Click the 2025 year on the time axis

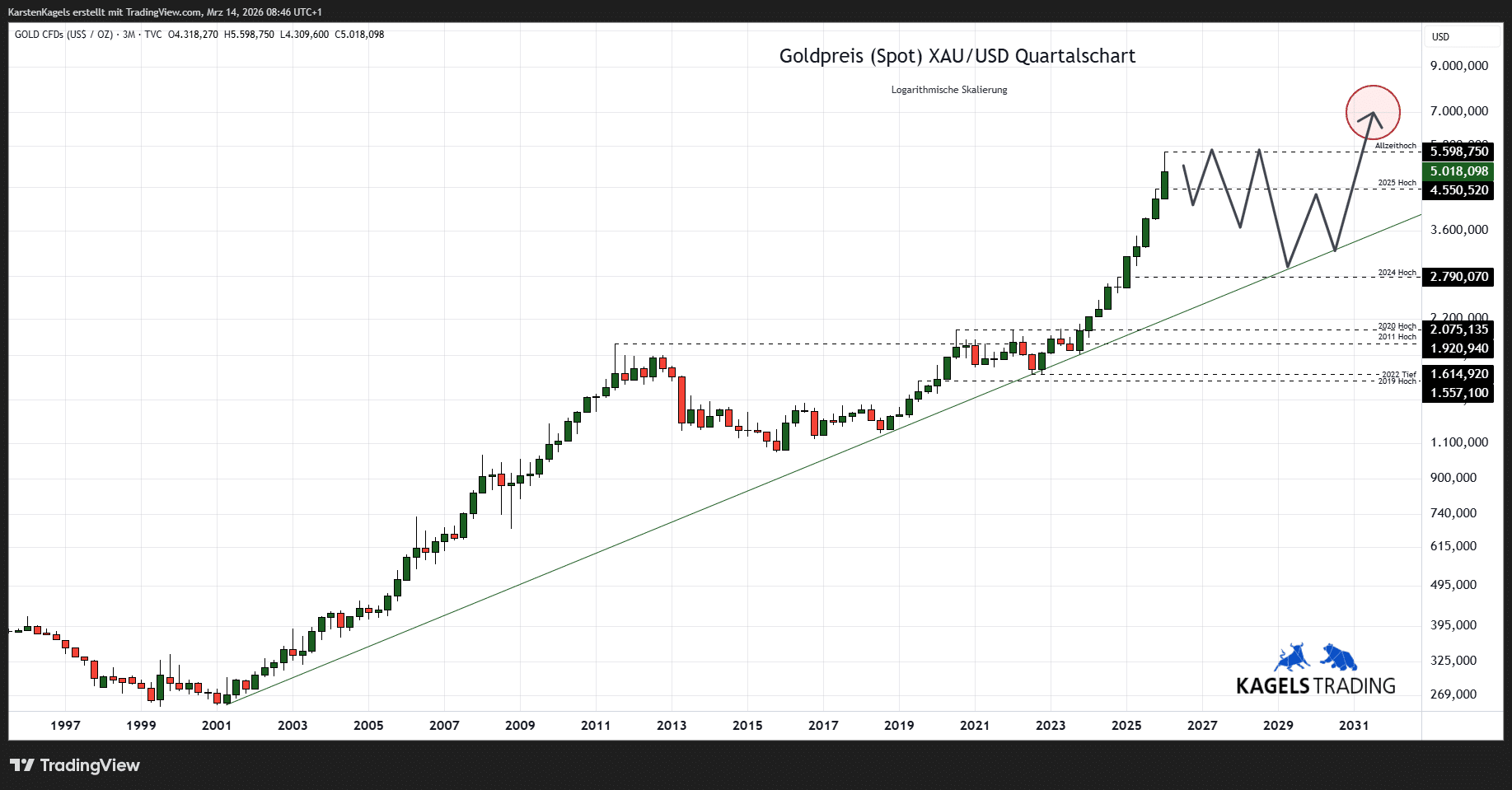tap(1126, 726)
